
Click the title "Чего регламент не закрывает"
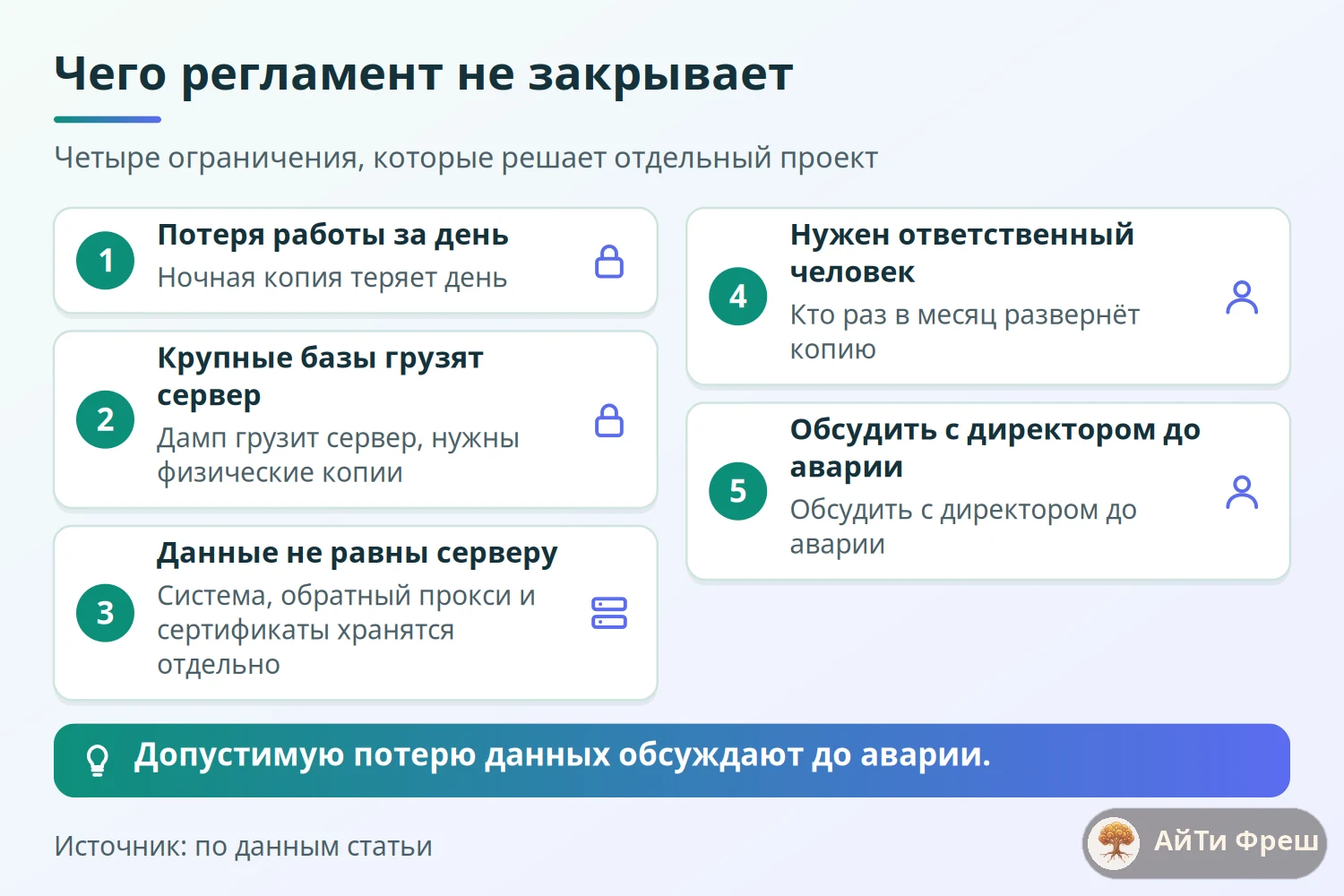[x=424, y=73]
